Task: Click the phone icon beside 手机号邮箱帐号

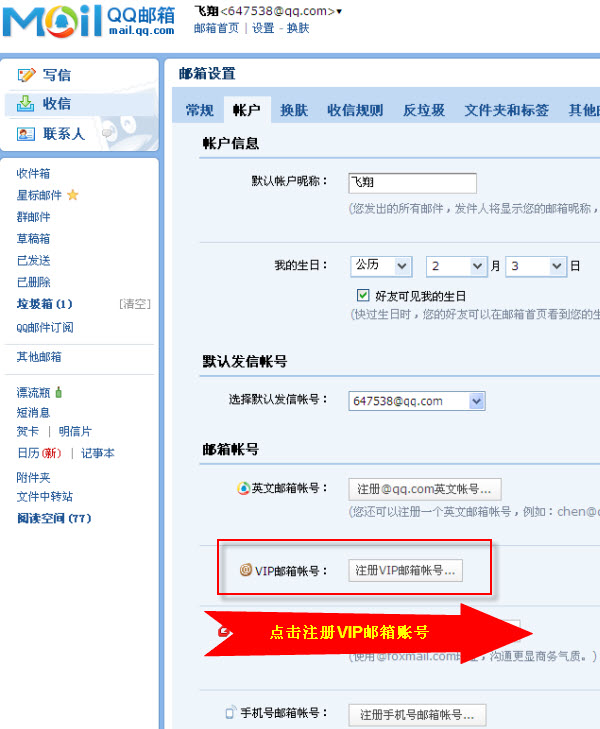Action: [x=230, y=712]
